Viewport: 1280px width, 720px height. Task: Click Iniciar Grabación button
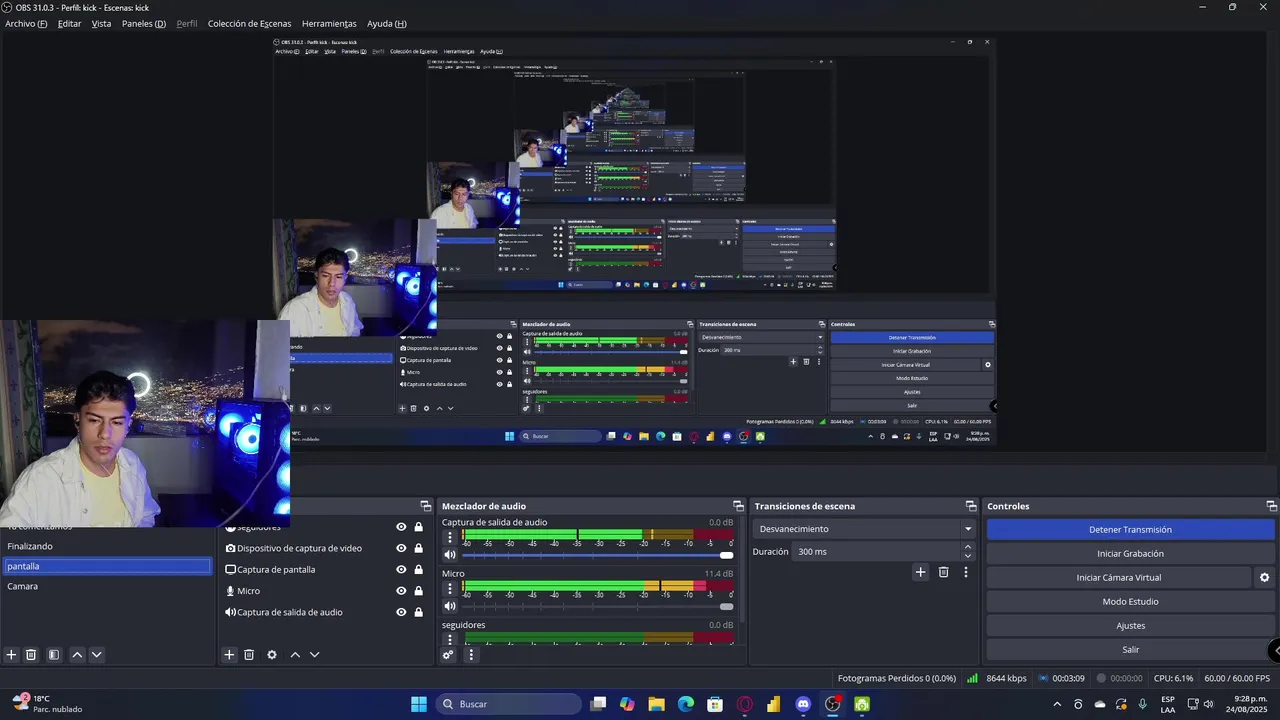coord(1130,554)
